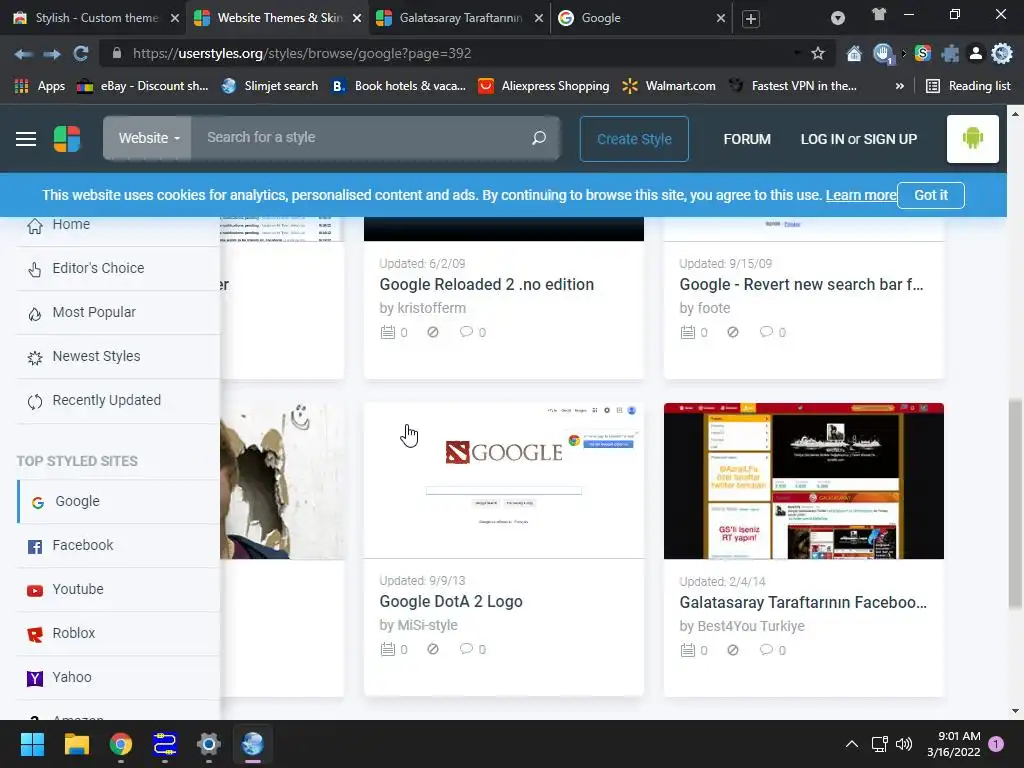Click browser forward arrow

[x=52, y=54]
